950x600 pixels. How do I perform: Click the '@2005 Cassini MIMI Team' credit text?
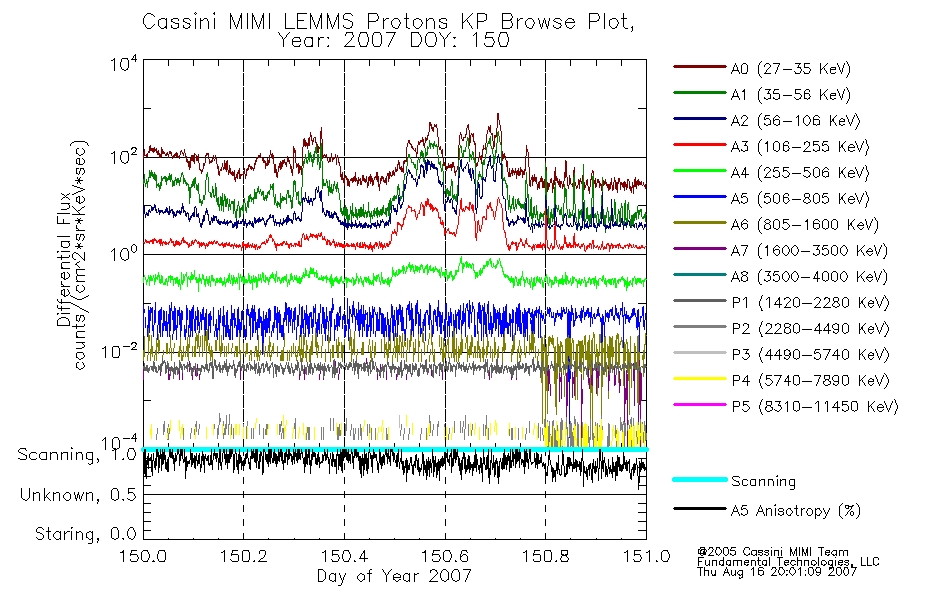tap(773, 552)
